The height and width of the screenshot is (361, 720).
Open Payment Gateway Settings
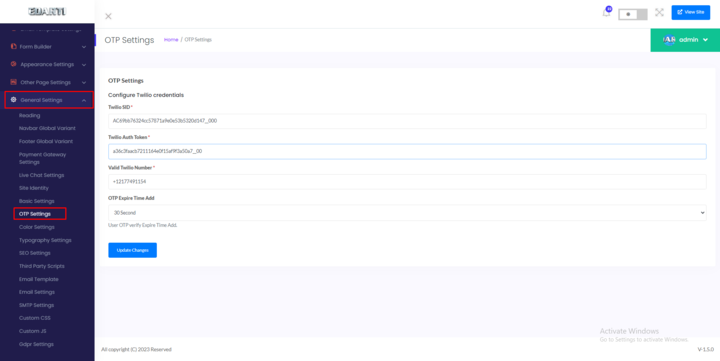[x=42, y=158]
